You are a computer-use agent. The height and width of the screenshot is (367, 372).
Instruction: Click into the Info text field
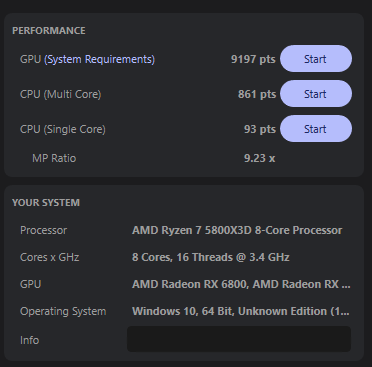click(239, 339)
